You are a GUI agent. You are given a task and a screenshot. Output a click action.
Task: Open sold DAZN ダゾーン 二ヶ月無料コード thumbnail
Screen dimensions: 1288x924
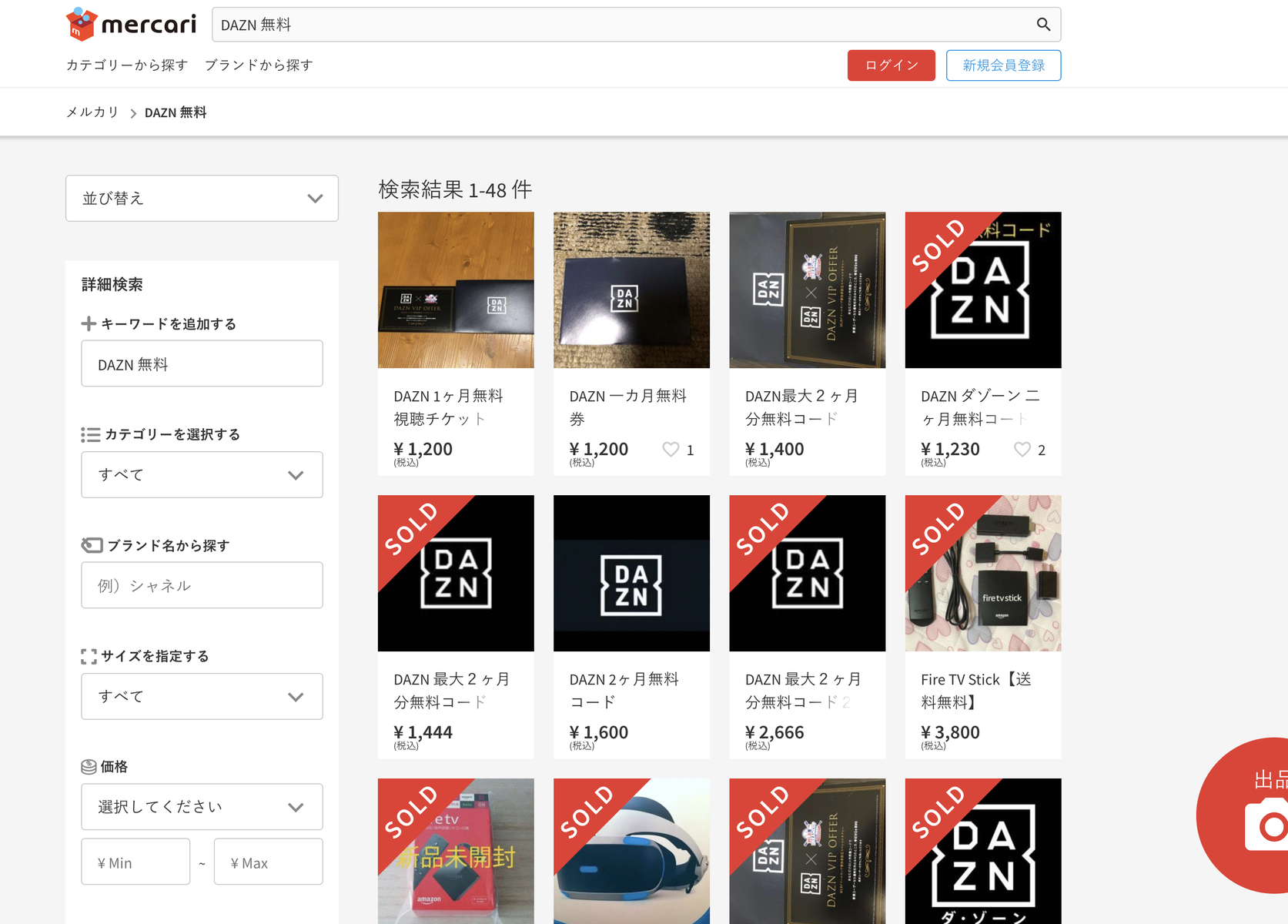coord(983,290)
